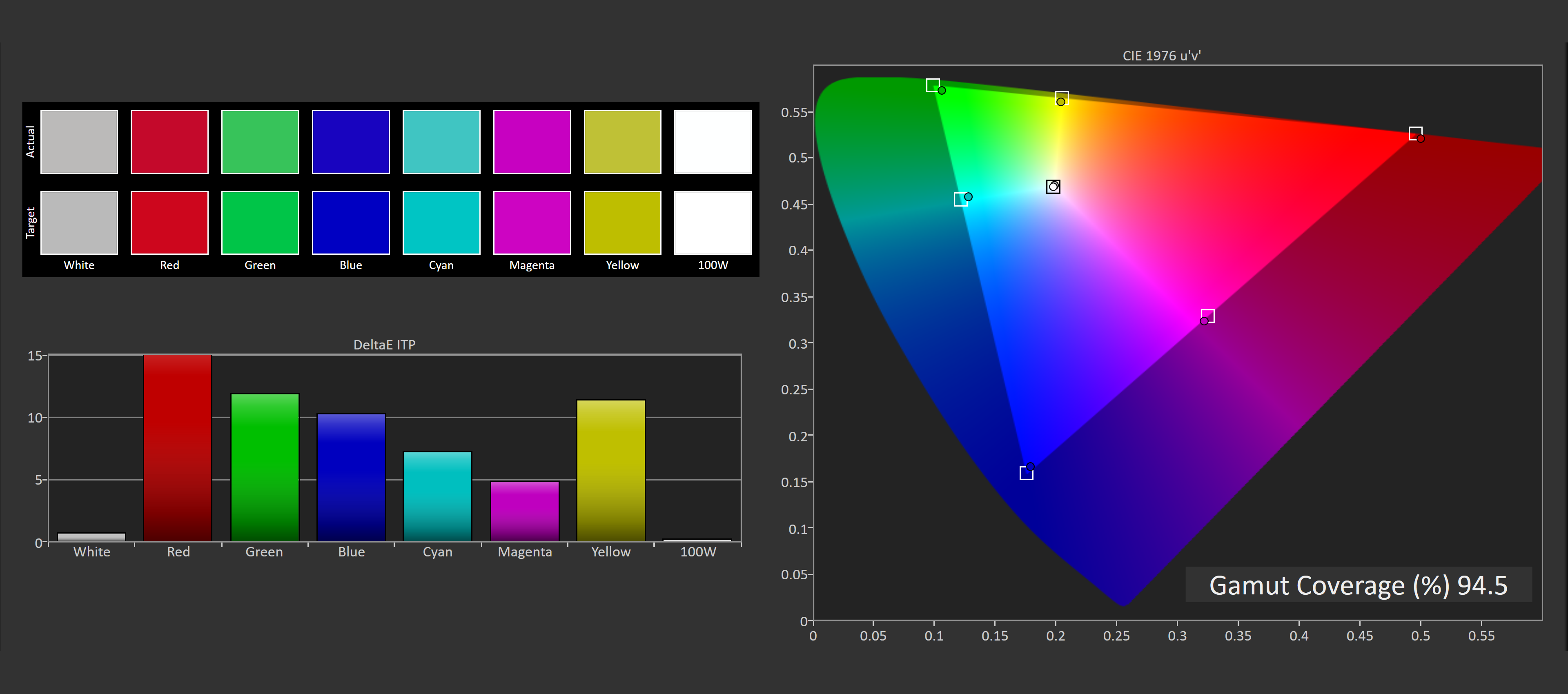
Task: Click the white point marker on CIE chart
Action: coord(1053,186)
